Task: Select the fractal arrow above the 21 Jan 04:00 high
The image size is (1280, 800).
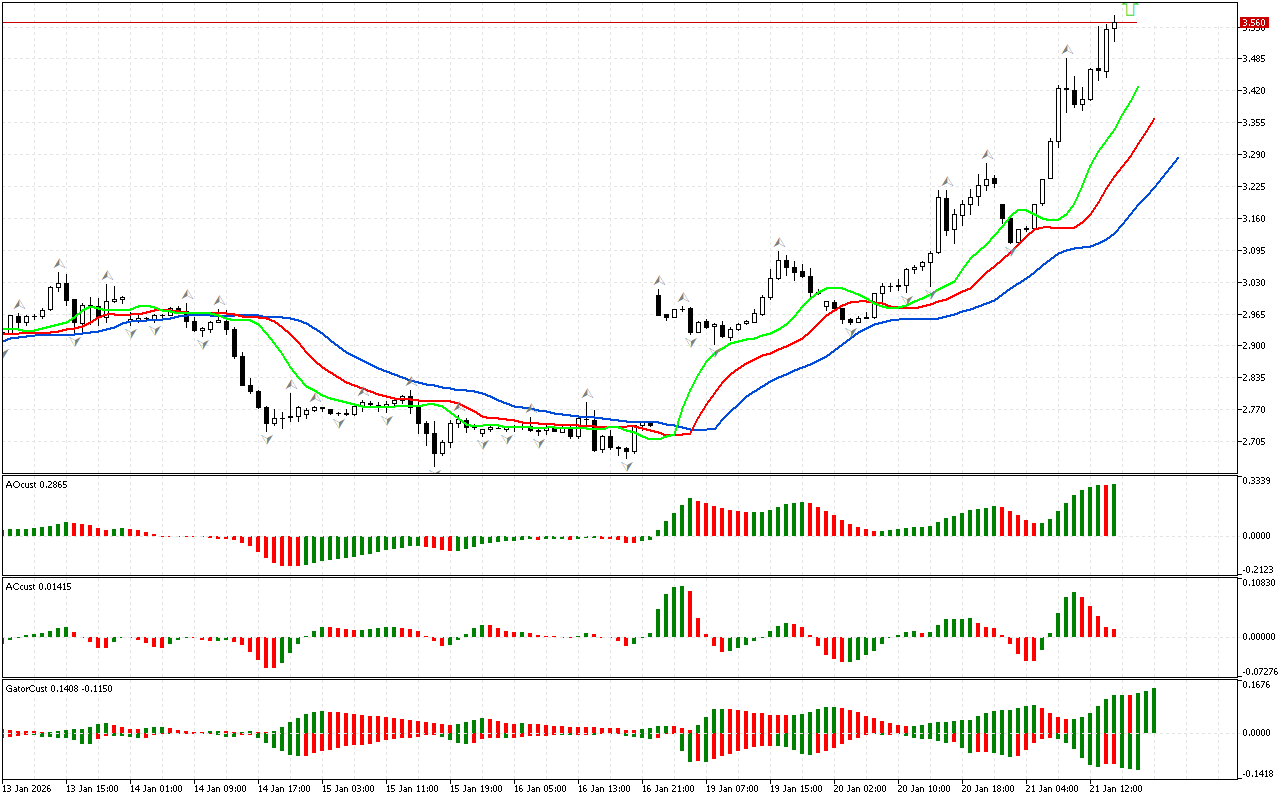Action: click(x=1067, y=48)
